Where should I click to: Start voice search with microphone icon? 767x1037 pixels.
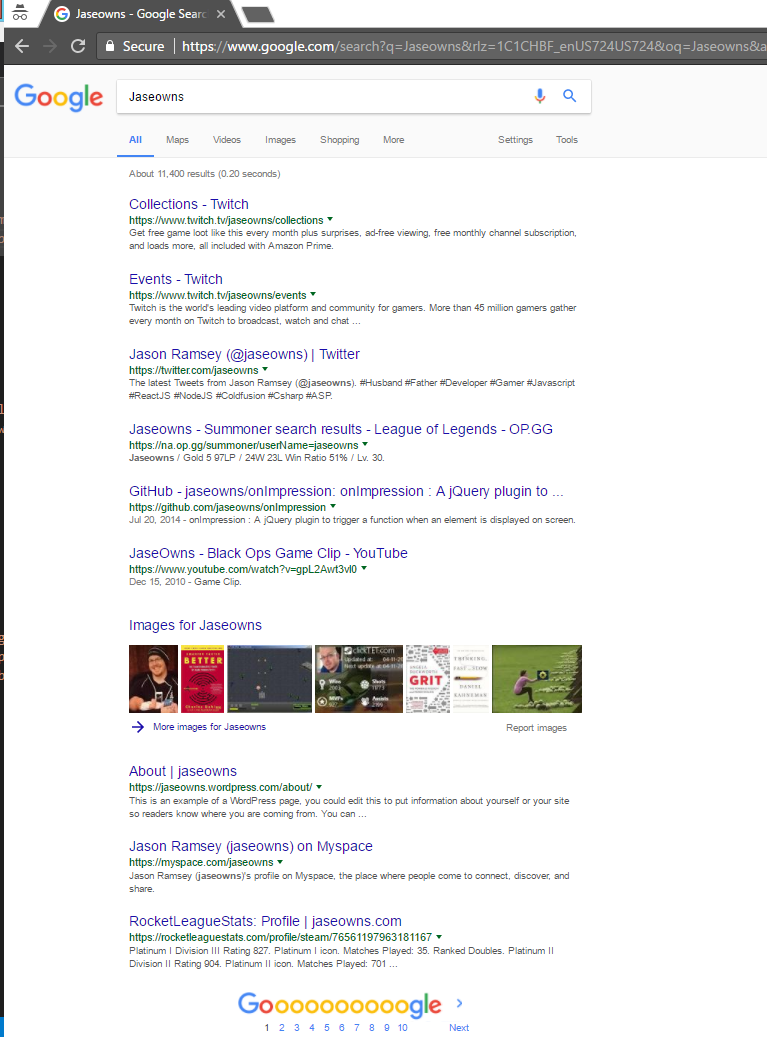click(540, 97)
